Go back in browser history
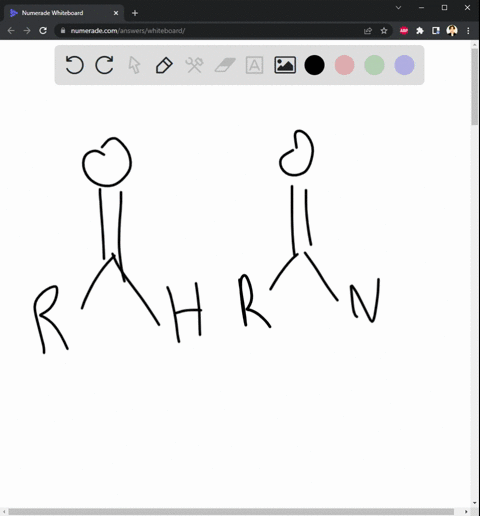The height and width of the screenshot is (516, 480). [x=11, y=31]
